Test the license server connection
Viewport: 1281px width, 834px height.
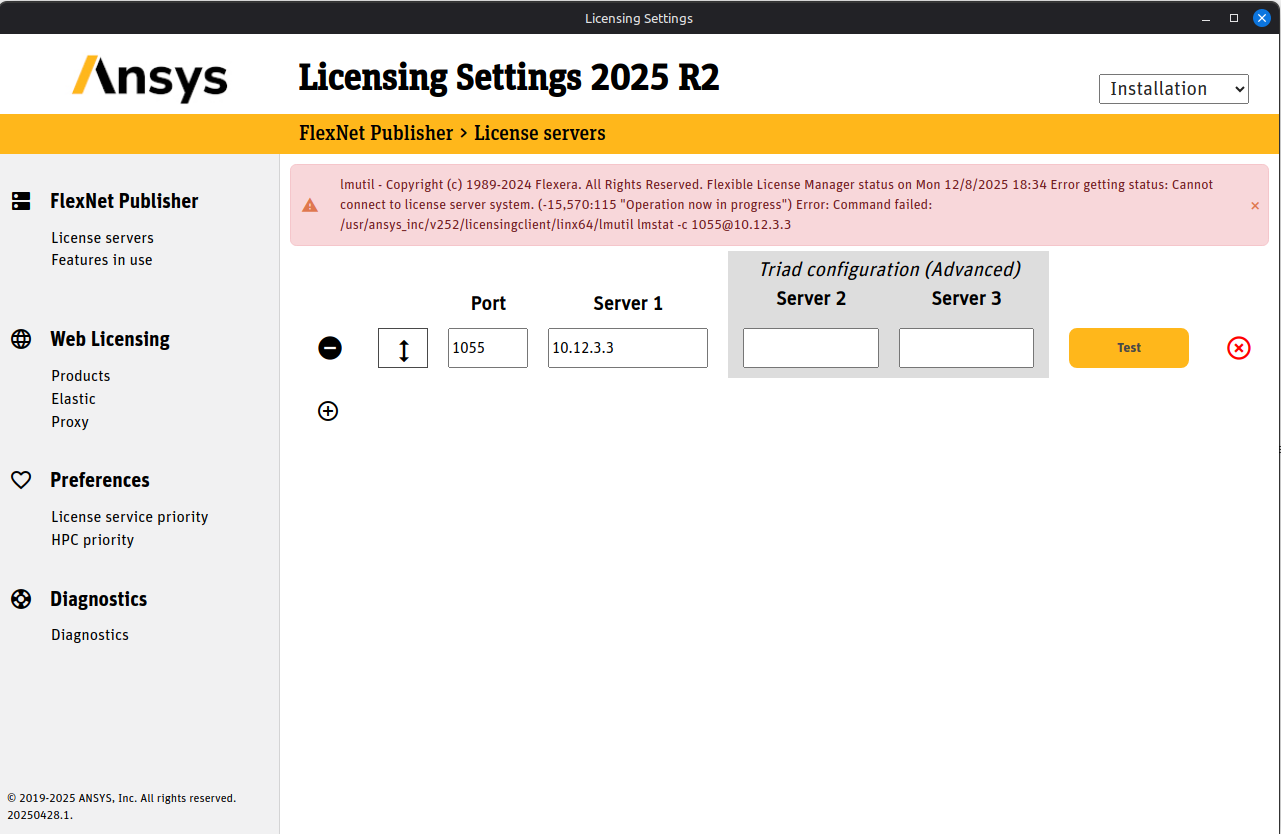point(1129,348)
